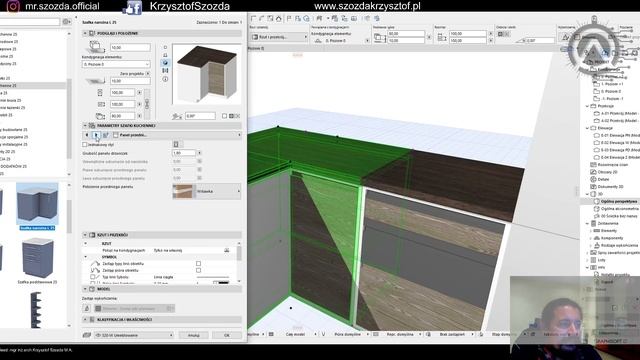Collapse the Model section
This screenshot has height=360, width=640.
85,289
